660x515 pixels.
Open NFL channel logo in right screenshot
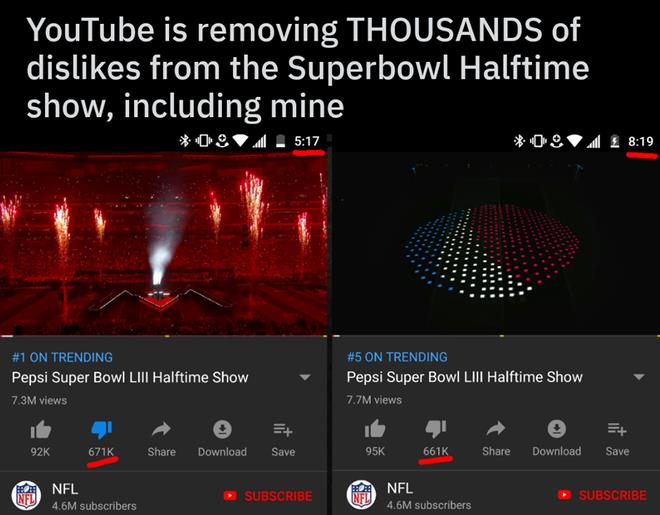pyautogui.click(x=361, y=494)
